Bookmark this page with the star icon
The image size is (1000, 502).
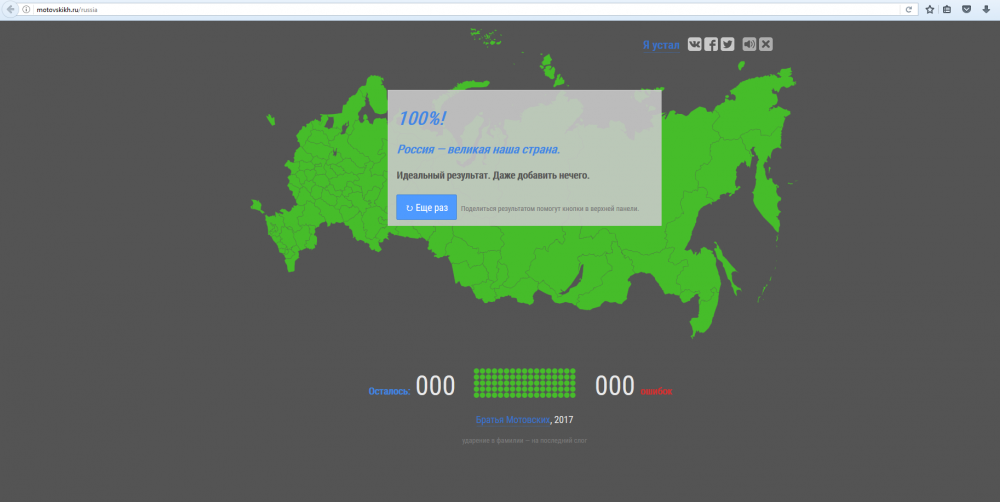tap(930, 10)
